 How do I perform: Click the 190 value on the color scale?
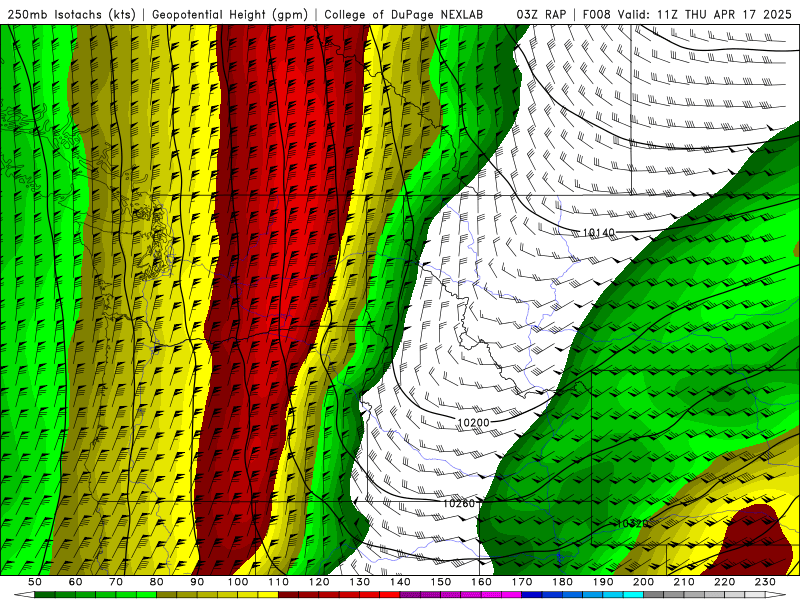[603, 582]
